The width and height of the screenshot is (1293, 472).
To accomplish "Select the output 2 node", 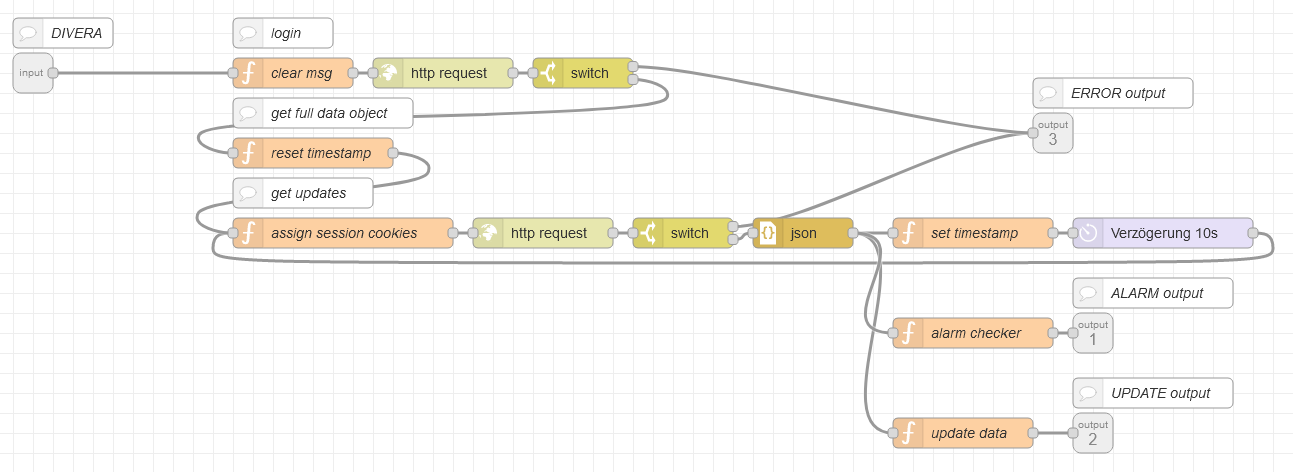I will 1093,433.
